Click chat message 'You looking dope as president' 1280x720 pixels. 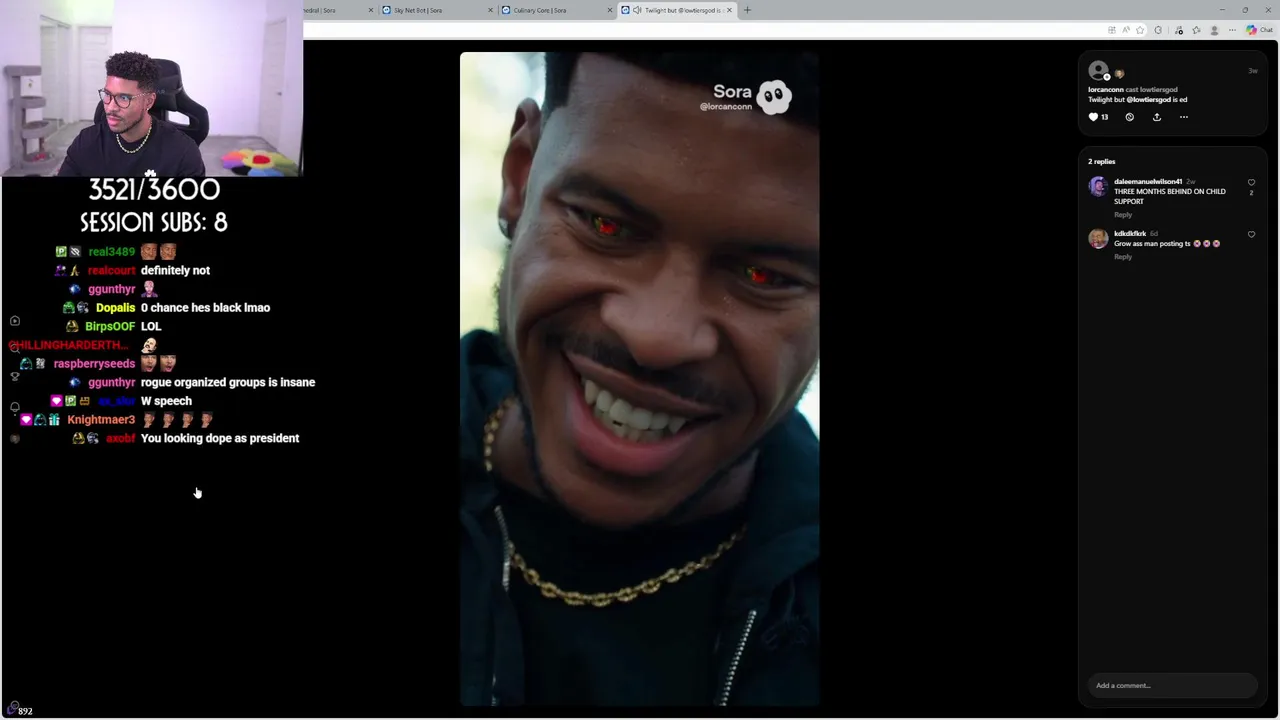220,438
